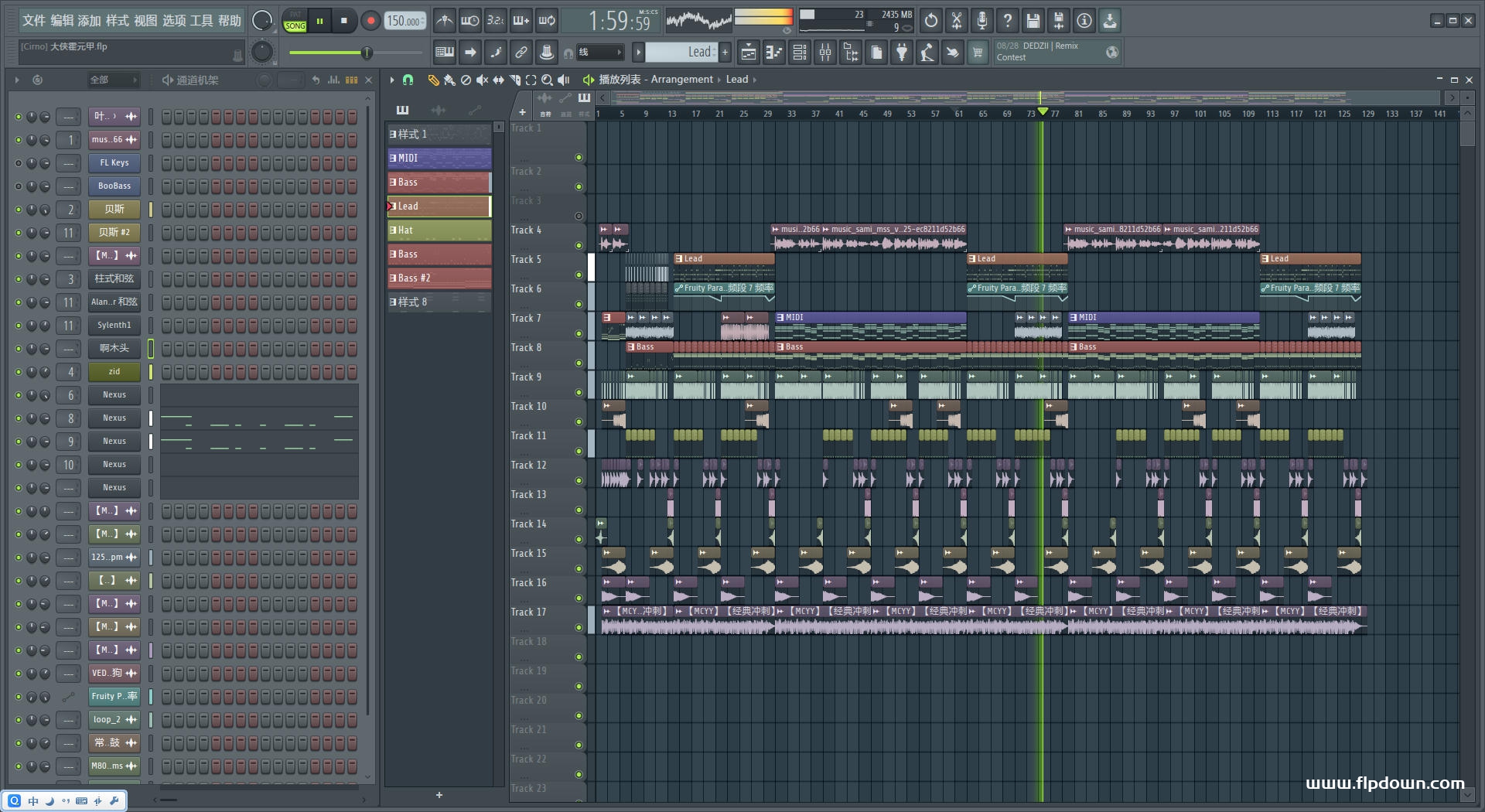Viewport: 1485px width, 812px height.
Task: Open the 线 snap setting dropdown
Action: [600, 53]
